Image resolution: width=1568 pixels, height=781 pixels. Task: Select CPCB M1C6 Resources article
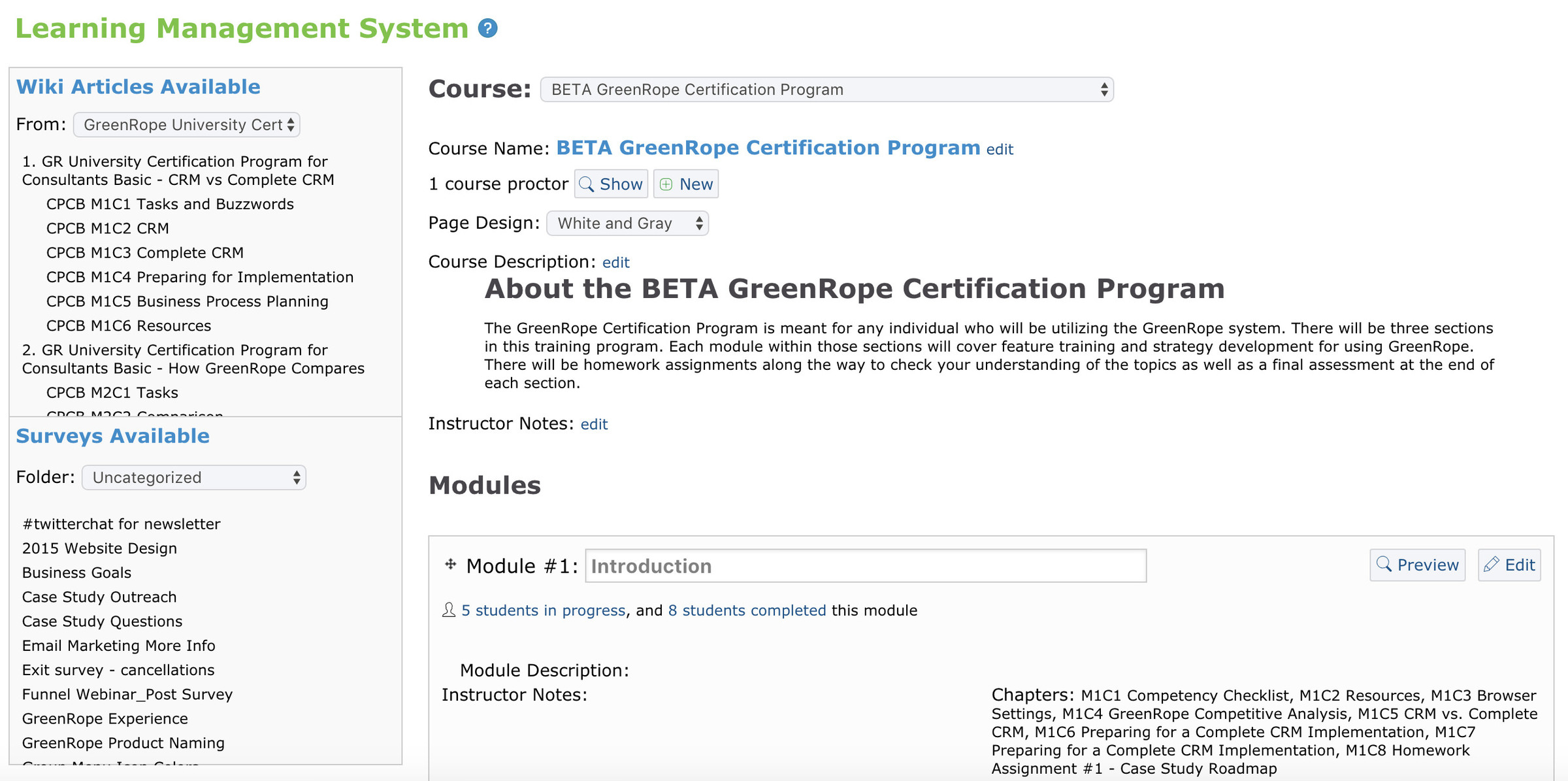(x=128, y=326)
